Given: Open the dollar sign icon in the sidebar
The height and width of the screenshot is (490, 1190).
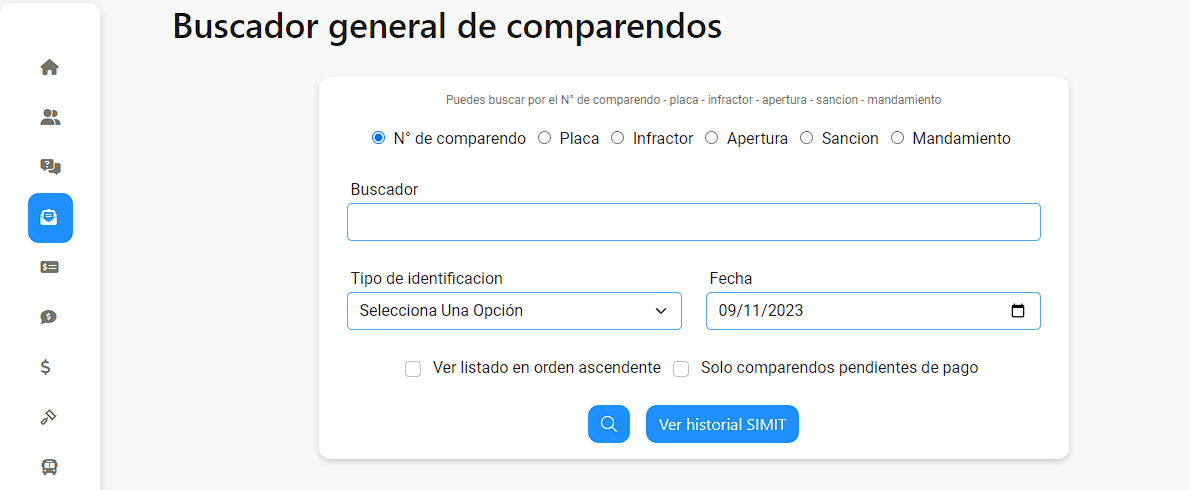Looking at the screenshot, I should [46, 367].
